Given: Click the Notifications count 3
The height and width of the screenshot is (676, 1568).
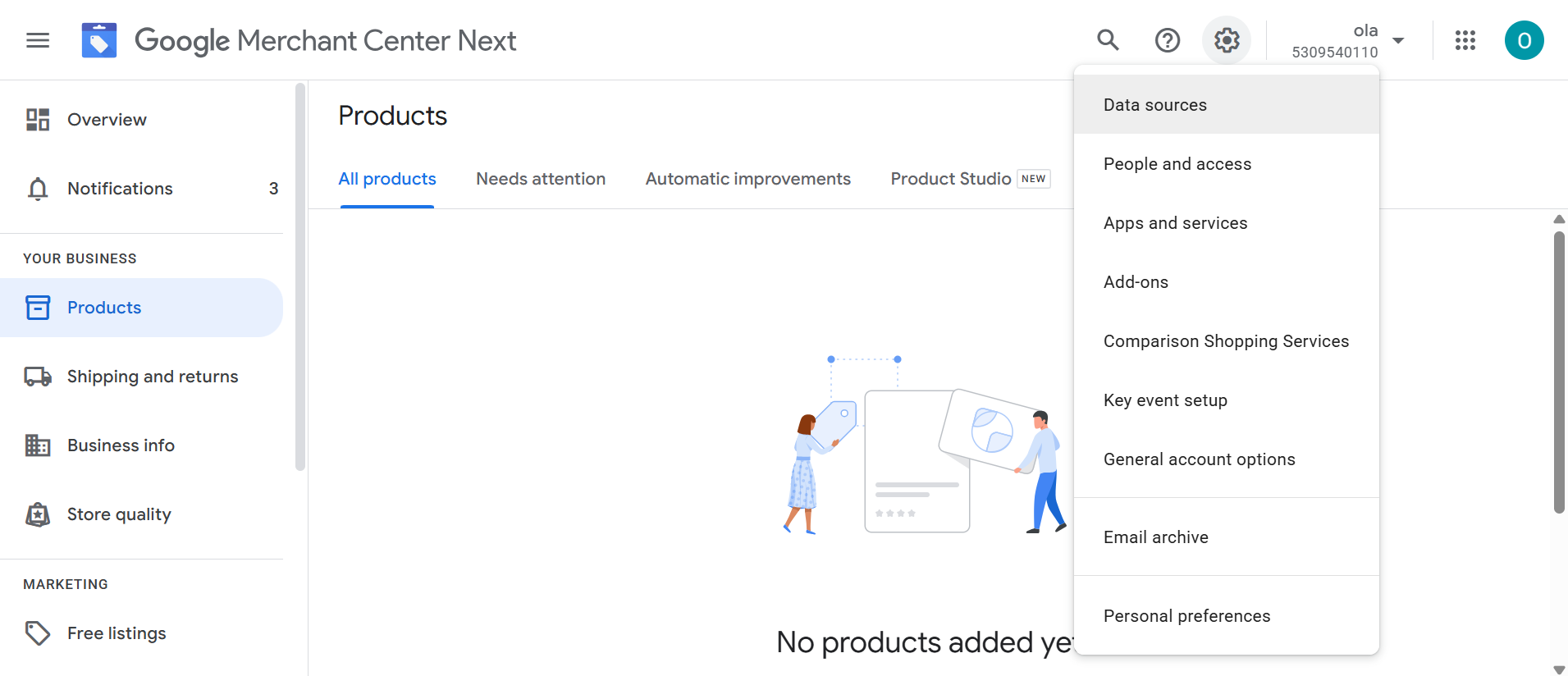Looking at the screenshot, I should coord(273,189).
